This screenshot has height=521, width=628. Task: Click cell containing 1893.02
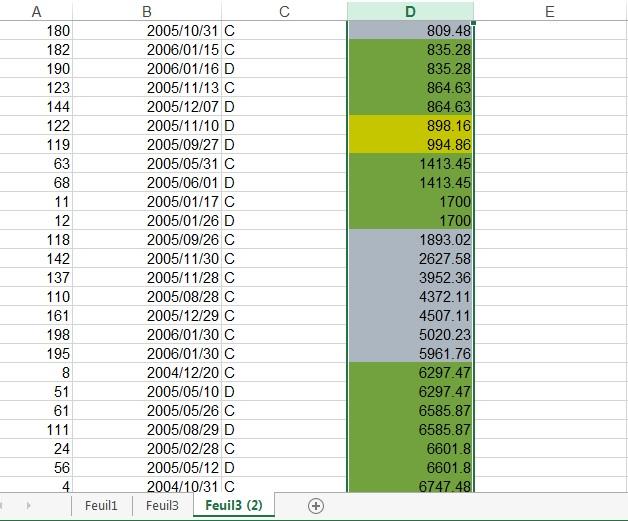410,239
